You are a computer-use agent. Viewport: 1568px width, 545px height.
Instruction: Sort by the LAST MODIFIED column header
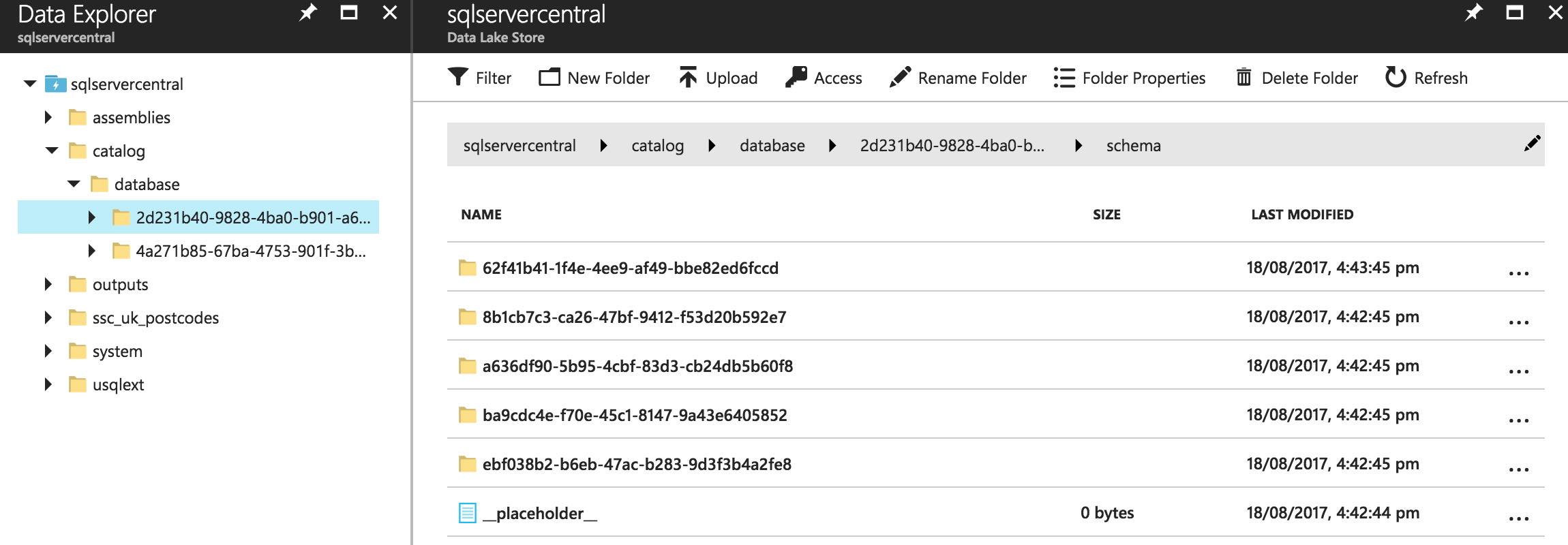pos(1302,215)
